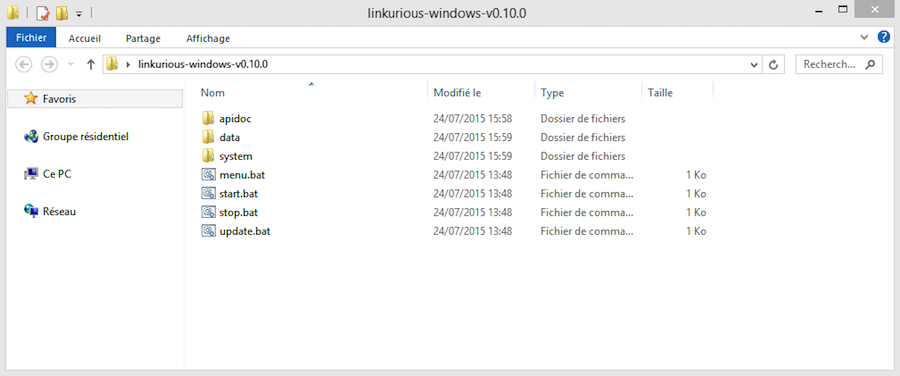Click the Properties quick access icon
Screen dimensions: 900x376
point(42,12)
